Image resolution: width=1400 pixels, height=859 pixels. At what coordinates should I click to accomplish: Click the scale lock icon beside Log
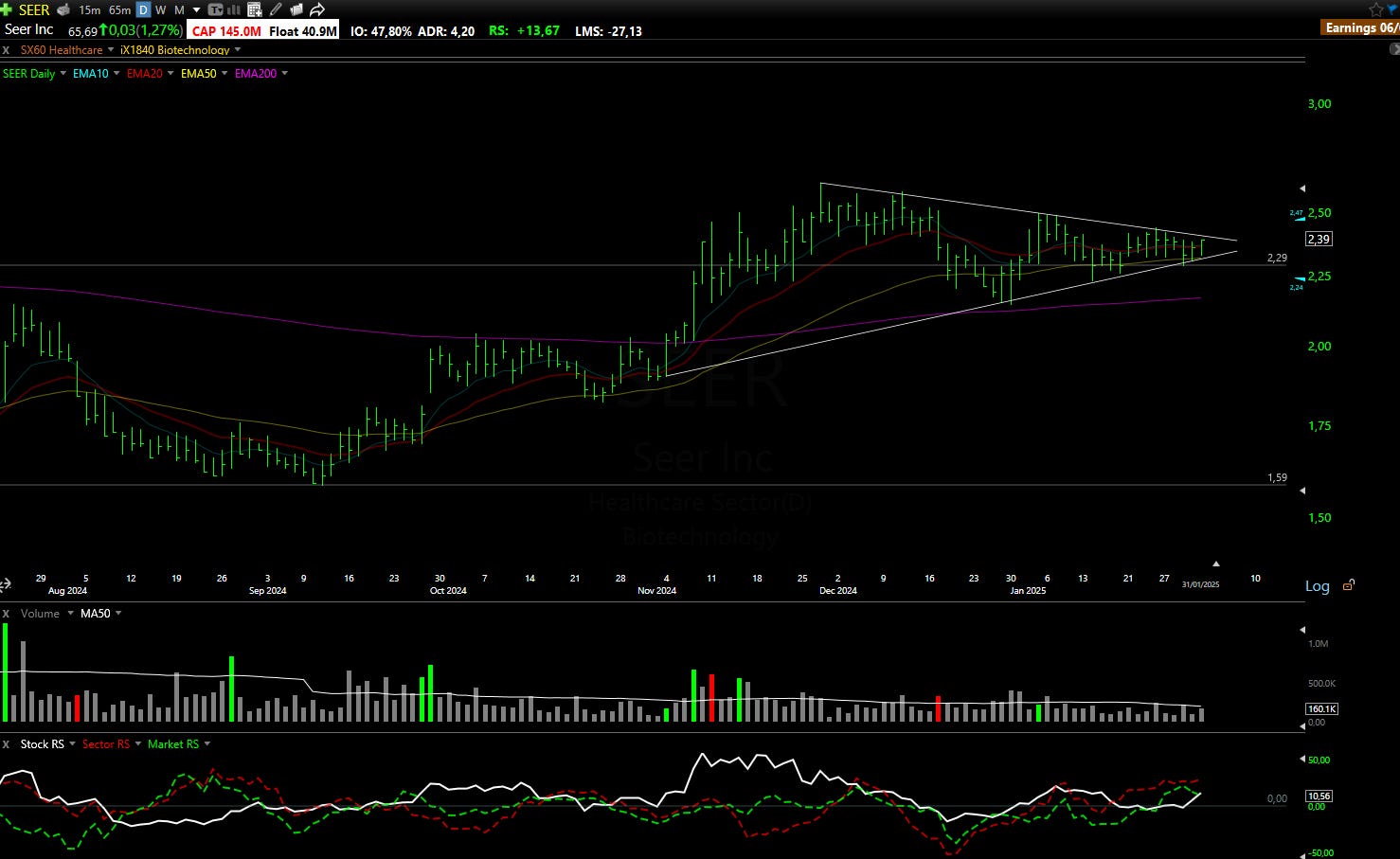coord(1349,585)
